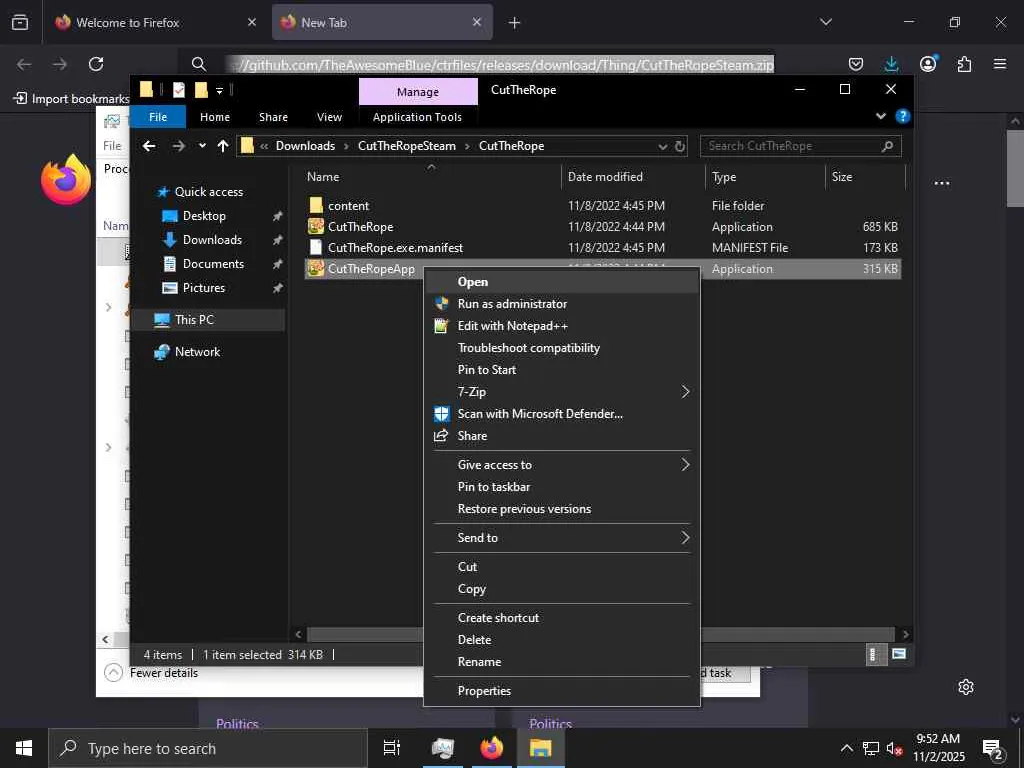
Task: Sort by Date modified column
Action: coord(633,177)
